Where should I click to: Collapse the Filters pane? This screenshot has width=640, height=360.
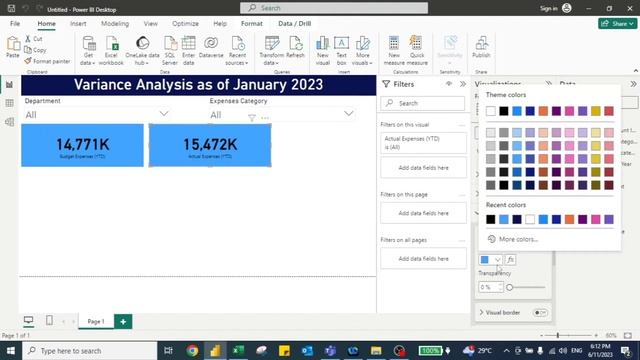(x=463, y=84)
